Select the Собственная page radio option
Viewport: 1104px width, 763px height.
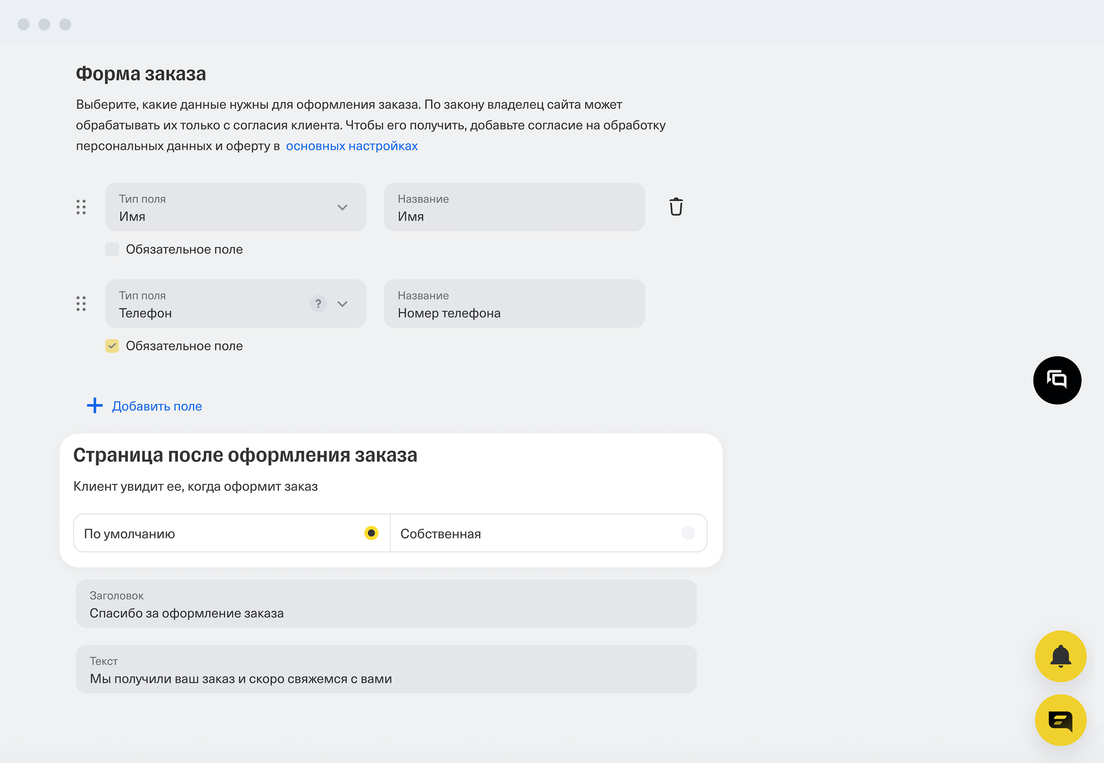pyautogui.click(x=687, y=534)
